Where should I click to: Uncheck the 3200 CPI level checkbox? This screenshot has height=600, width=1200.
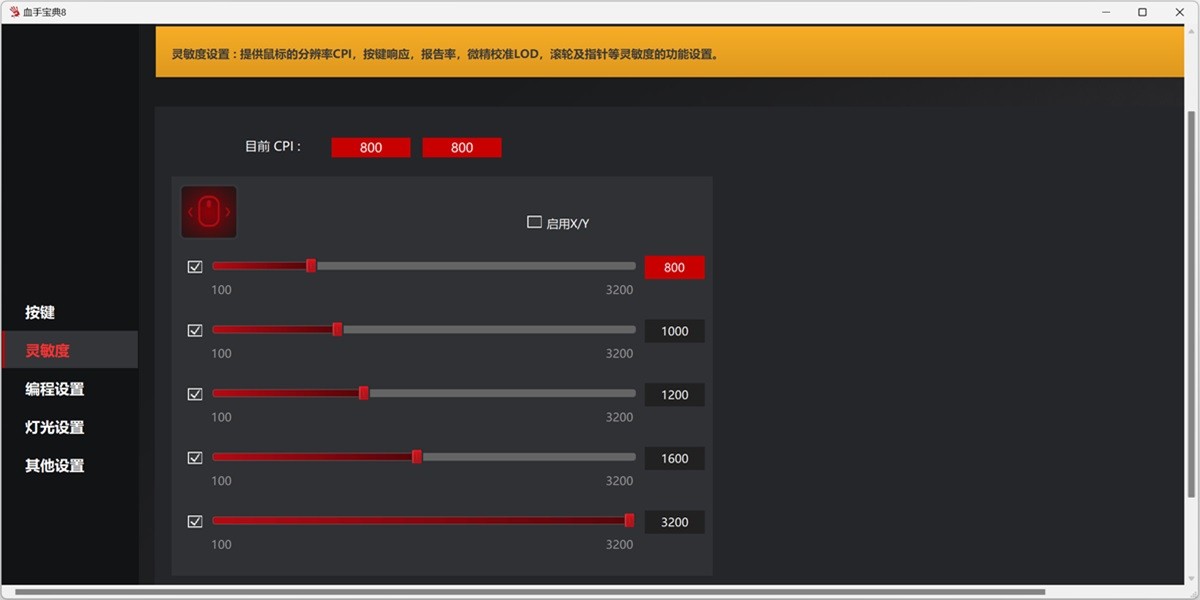pos(195,521)
